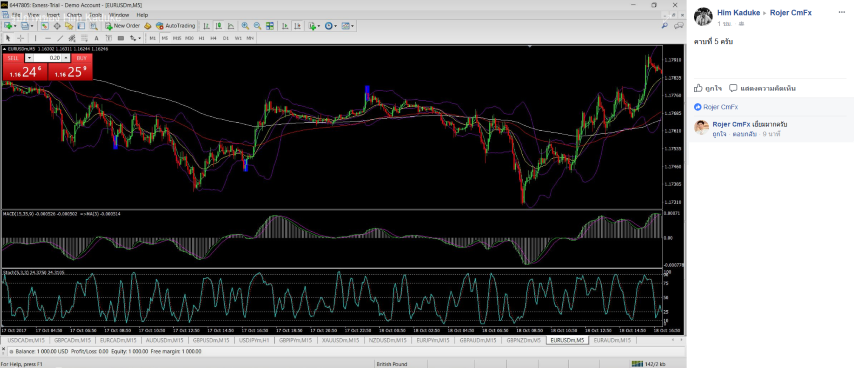This screenshot has width=854, height=368.
Task: Switch to candlestick chart icon
Action: click(218, 26)
